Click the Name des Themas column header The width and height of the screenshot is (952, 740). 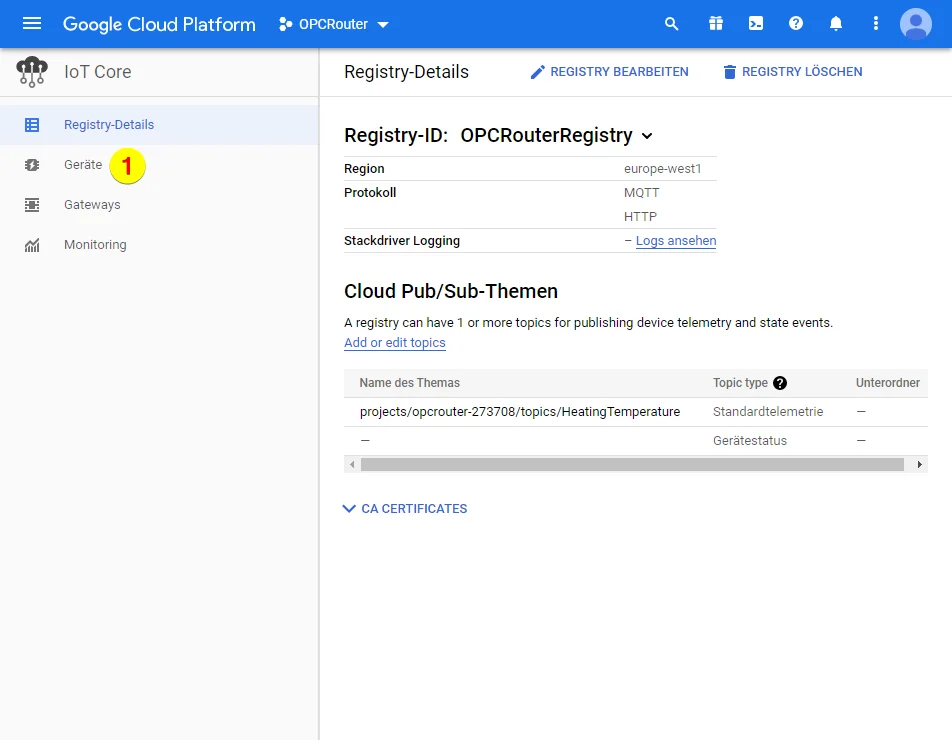(x=410, y=383)
